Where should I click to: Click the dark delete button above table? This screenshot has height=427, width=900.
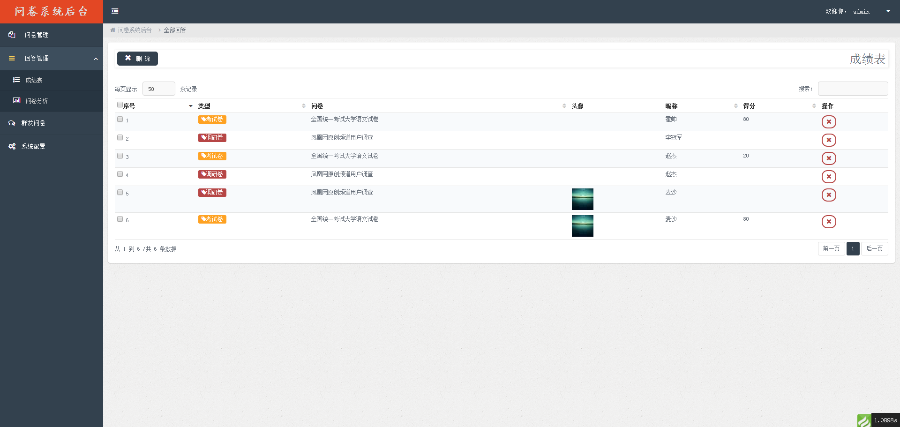(x=137, y=59)
